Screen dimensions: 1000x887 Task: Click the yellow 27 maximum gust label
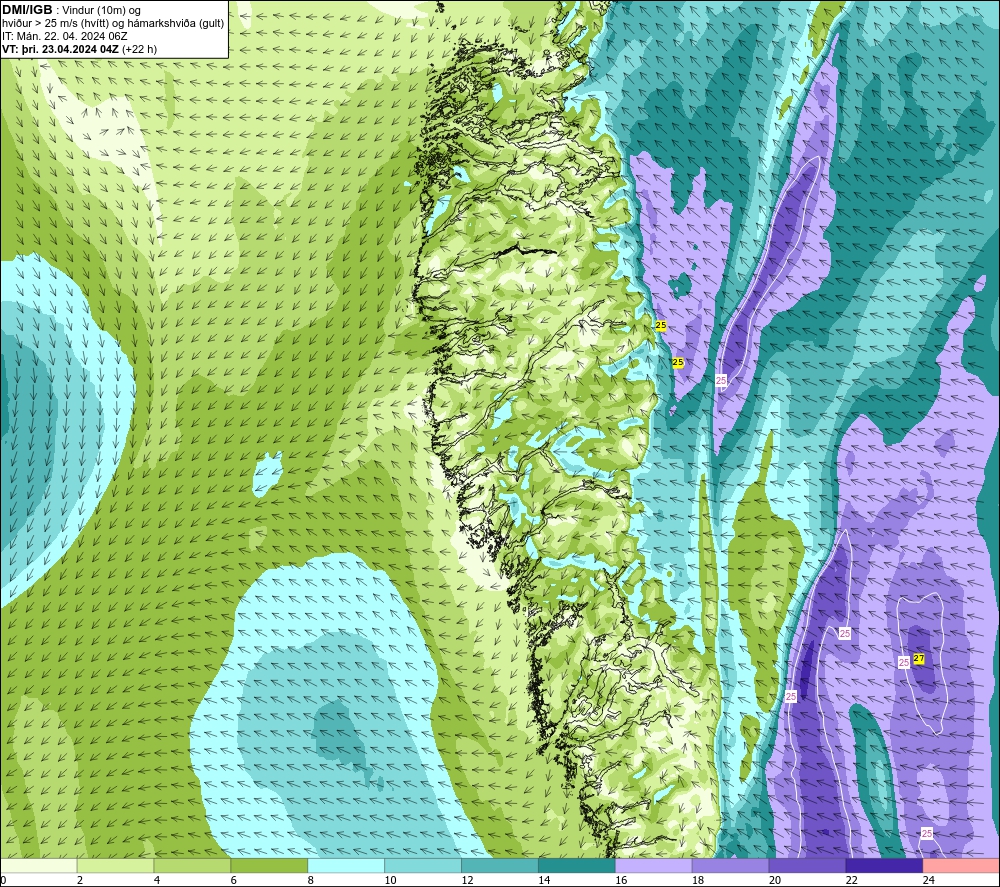919,658
